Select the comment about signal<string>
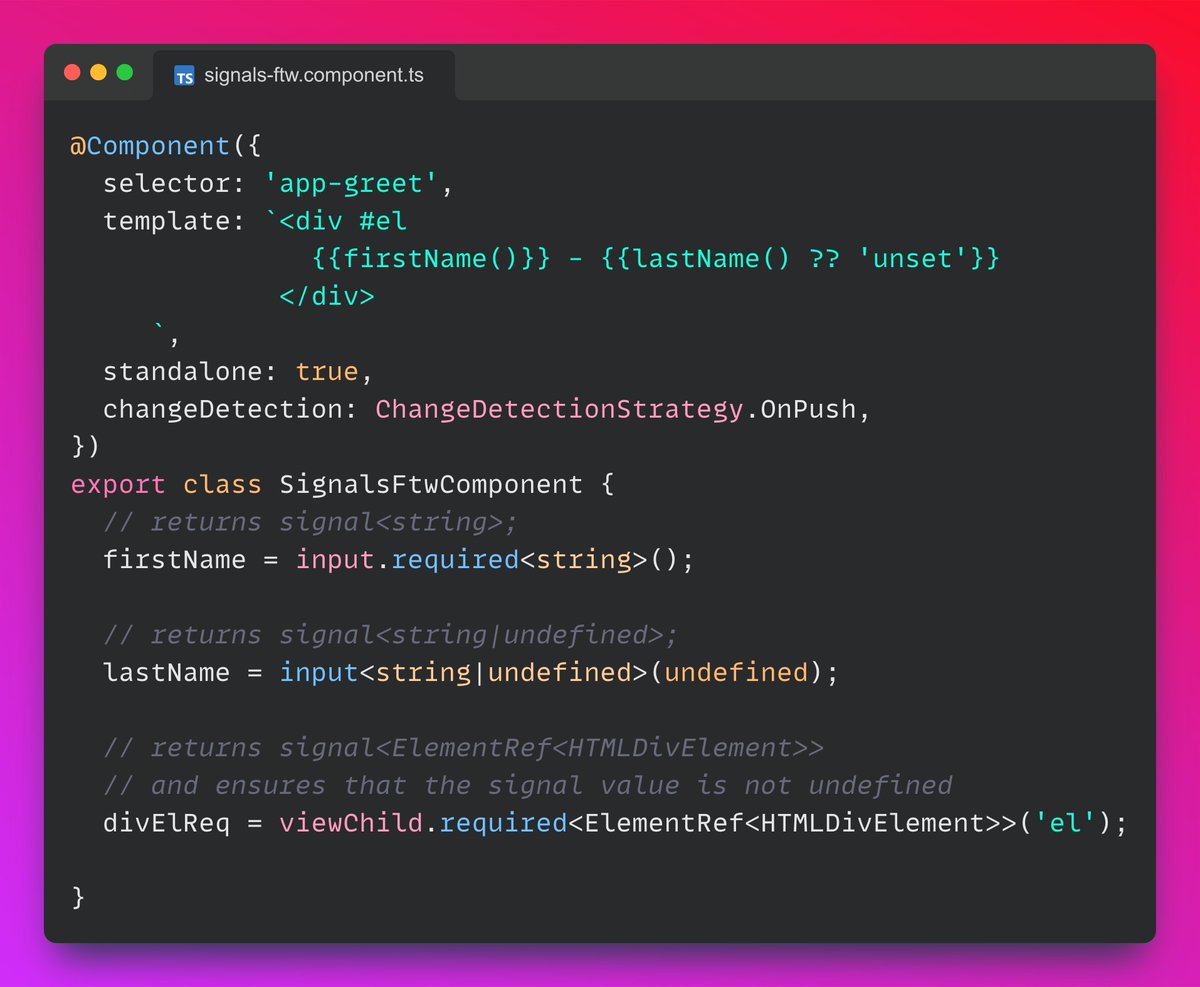The width and height of the screenshot is (1200, 987). tap(310, 522)
